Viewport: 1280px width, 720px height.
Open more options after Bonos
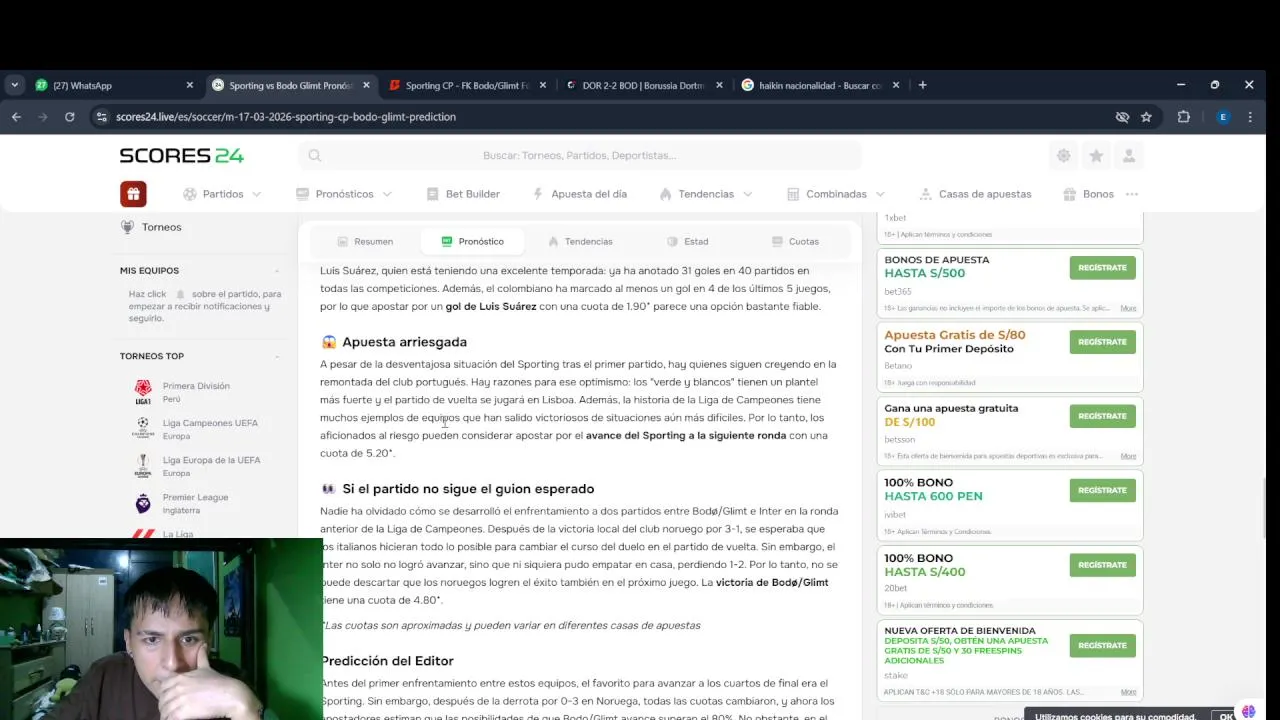1132,194
